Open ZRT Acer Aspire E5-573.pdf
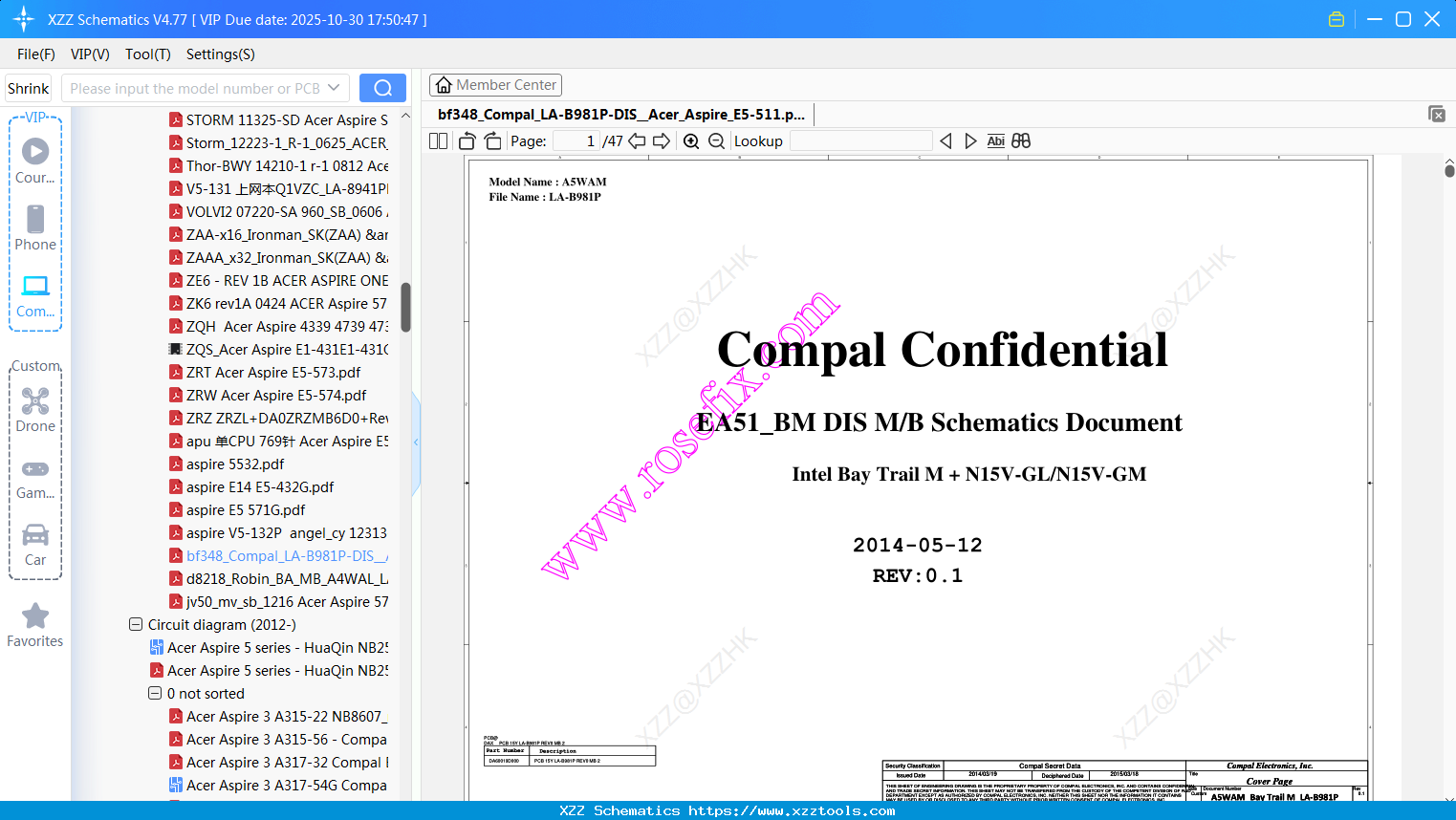The image size is (1456, 820). 265,372
